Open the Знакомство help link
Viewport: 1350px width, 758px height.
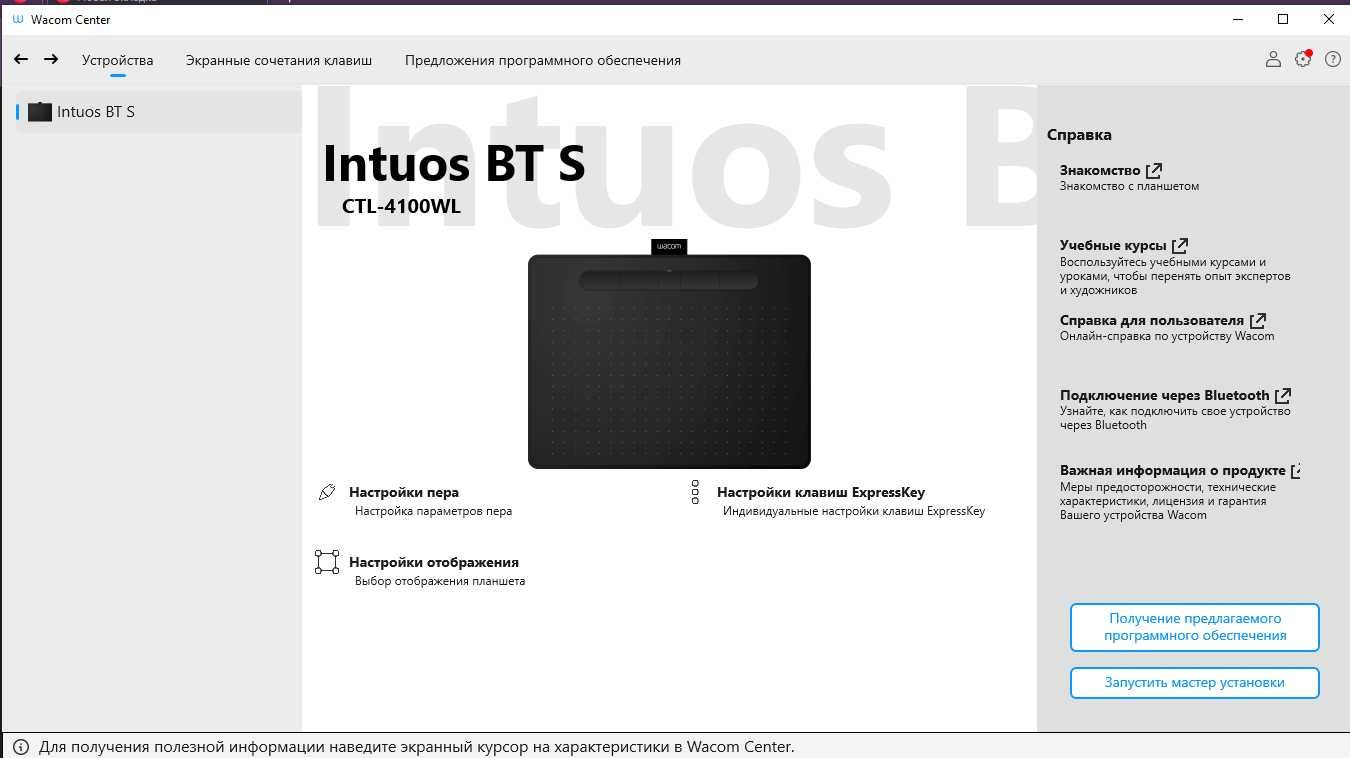coord(1100,171)
